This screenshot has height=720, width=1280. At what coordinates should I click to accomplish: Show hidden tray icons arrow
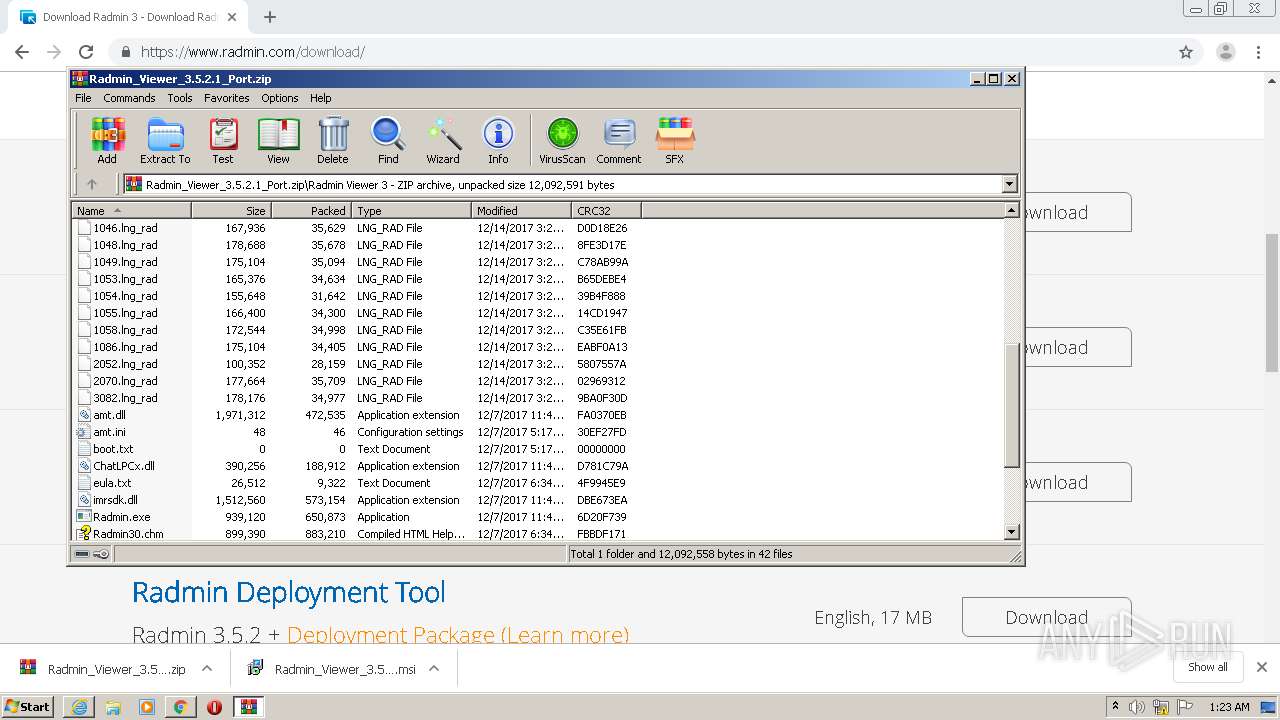(x=1116, y=707)
